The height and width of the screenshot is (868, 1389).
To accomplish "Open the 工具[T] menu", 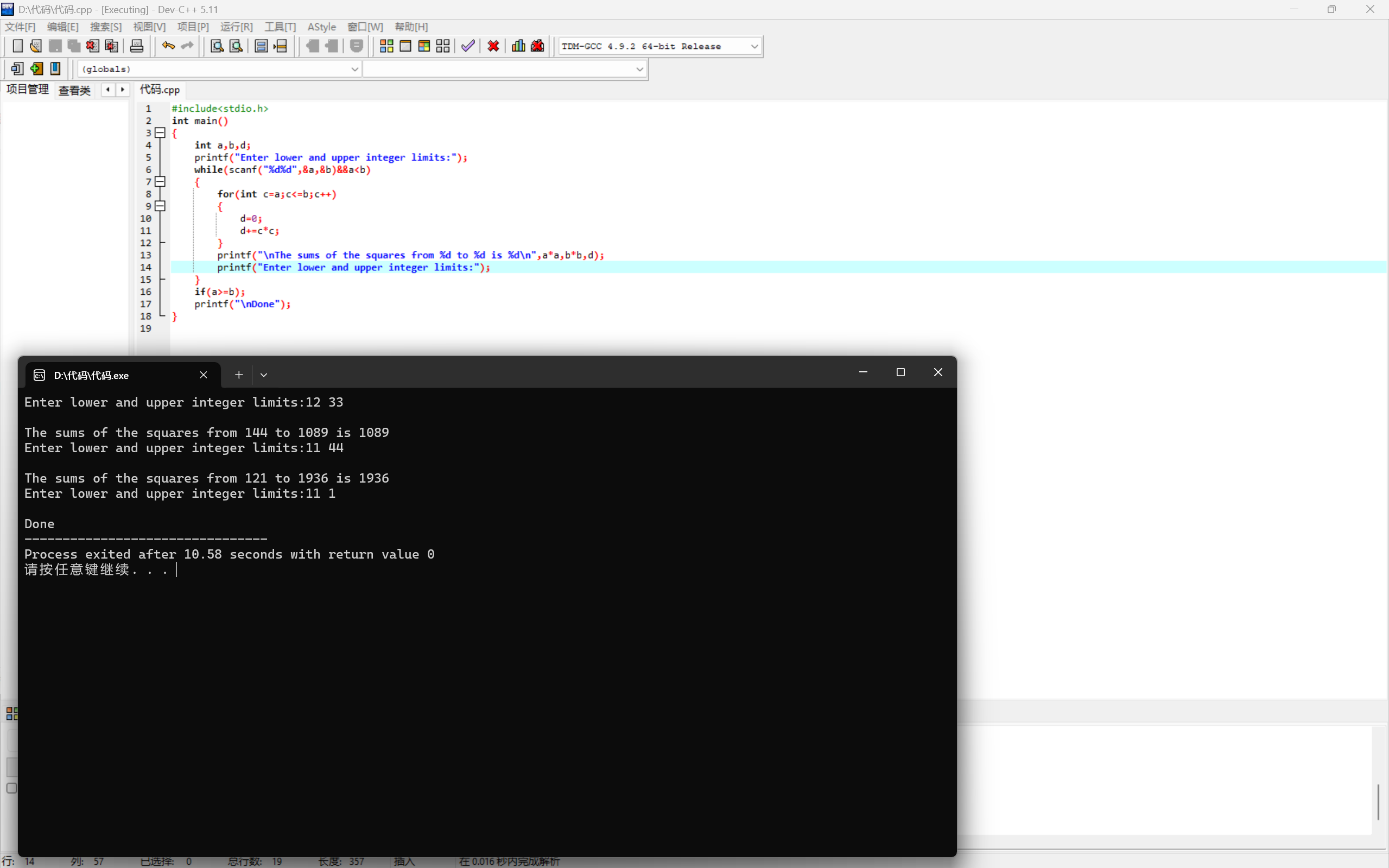I will (280, 27).
